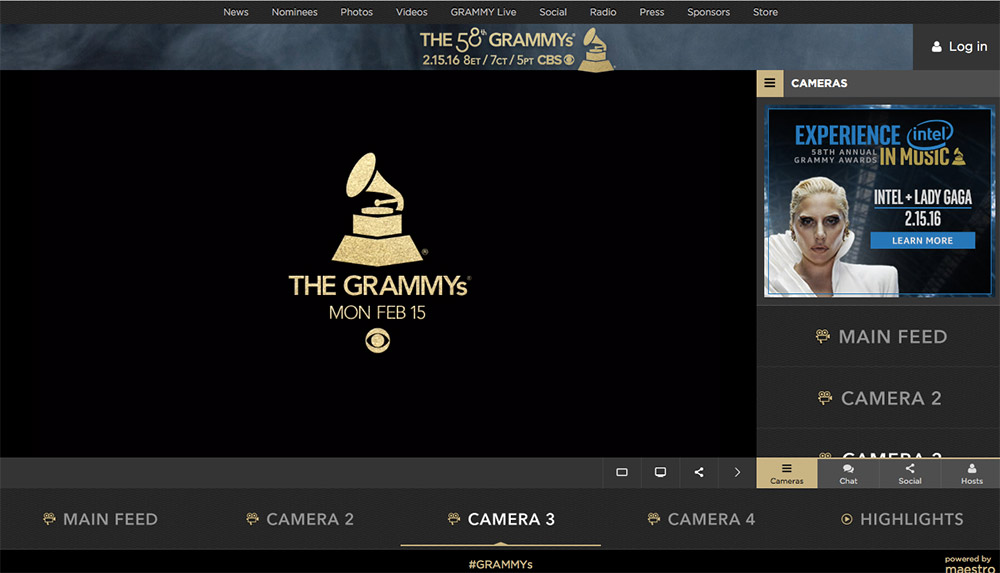Choose Main Feed in bottom bar

pos(100,519)
